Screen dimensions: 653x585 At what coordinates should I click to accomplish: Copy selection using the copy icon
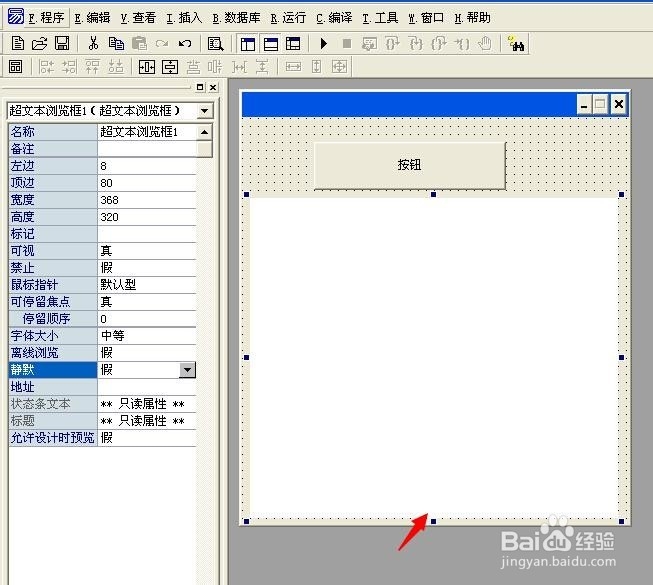(x=116, y=43)
